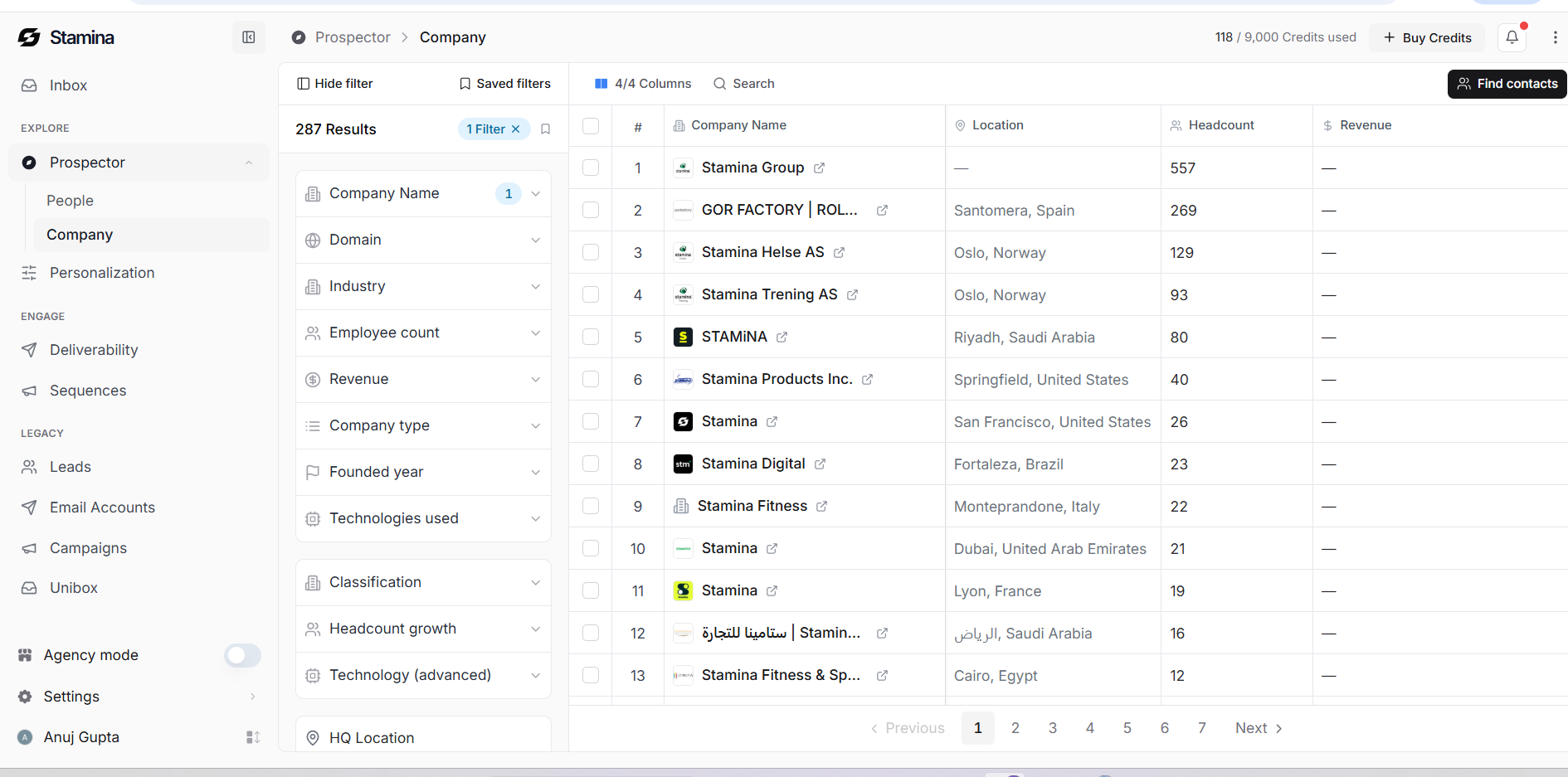Image resolution: width=1568 pixels, height=777 pixels.
Task: Expand the Domain filter
Action: pos(423,240)
